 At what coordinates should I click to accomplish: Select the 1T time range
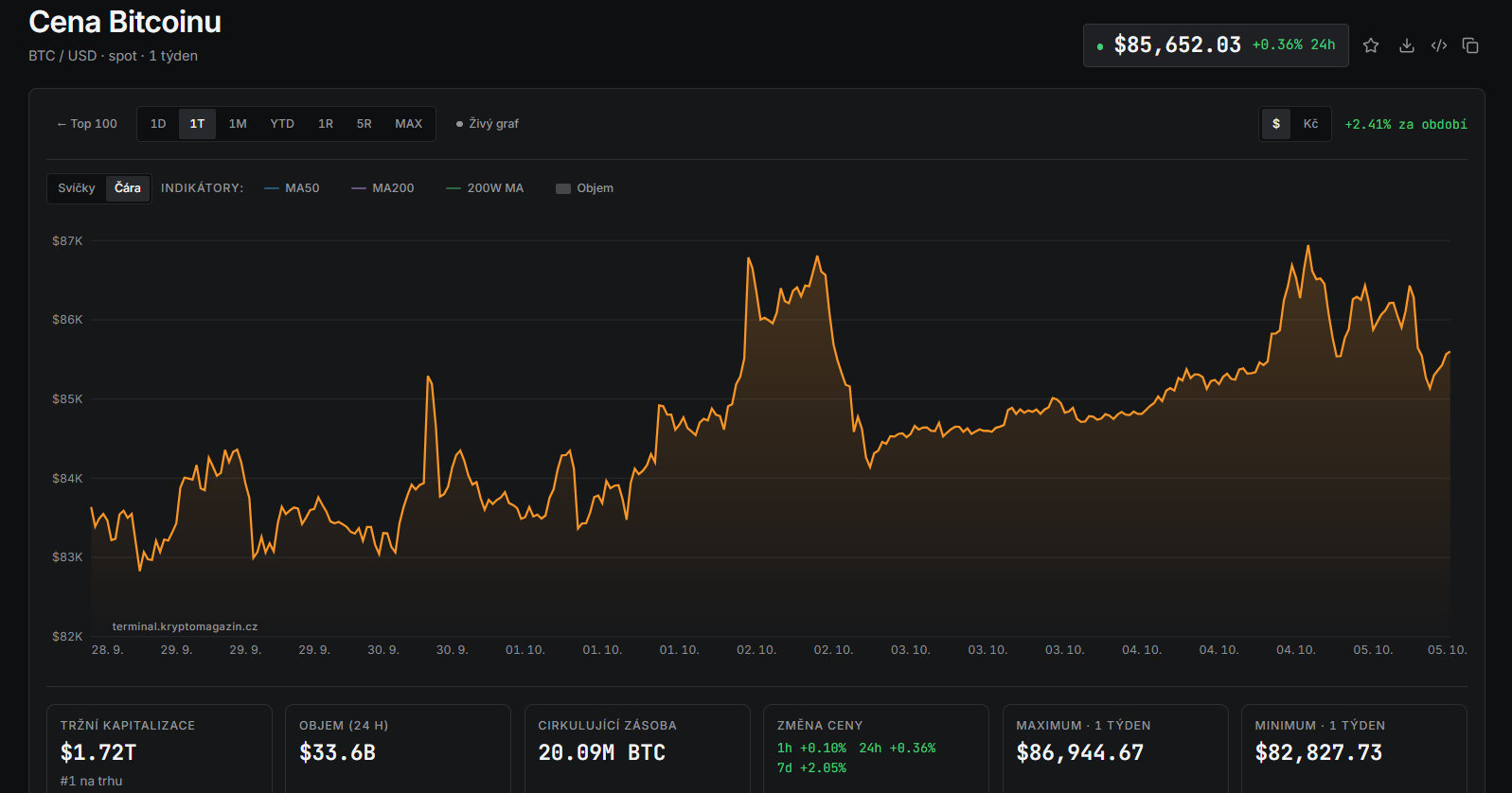pyautogui.click(x=197, y=124)
